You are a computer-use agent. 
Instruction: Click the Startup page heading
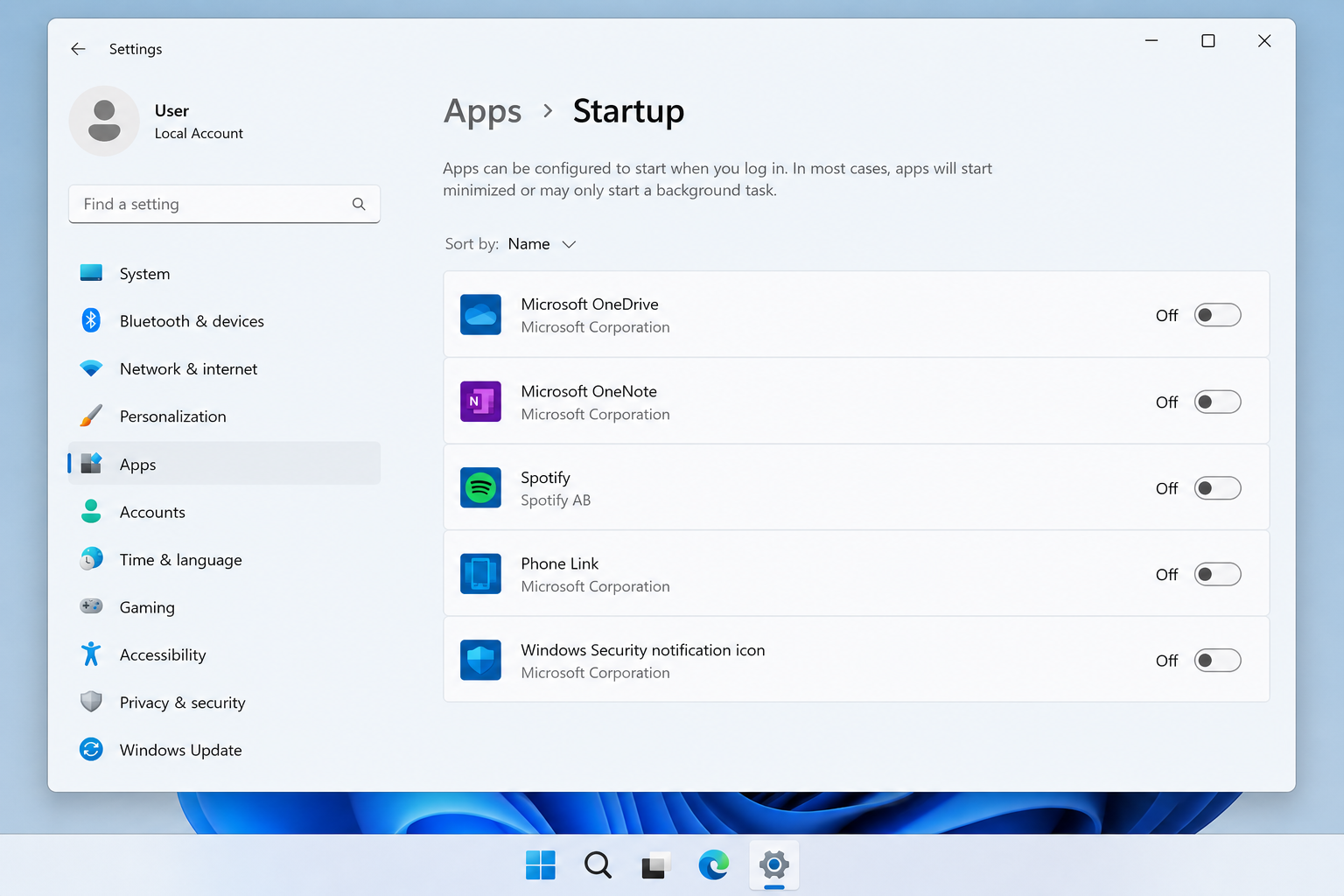(x=628, y=111)
